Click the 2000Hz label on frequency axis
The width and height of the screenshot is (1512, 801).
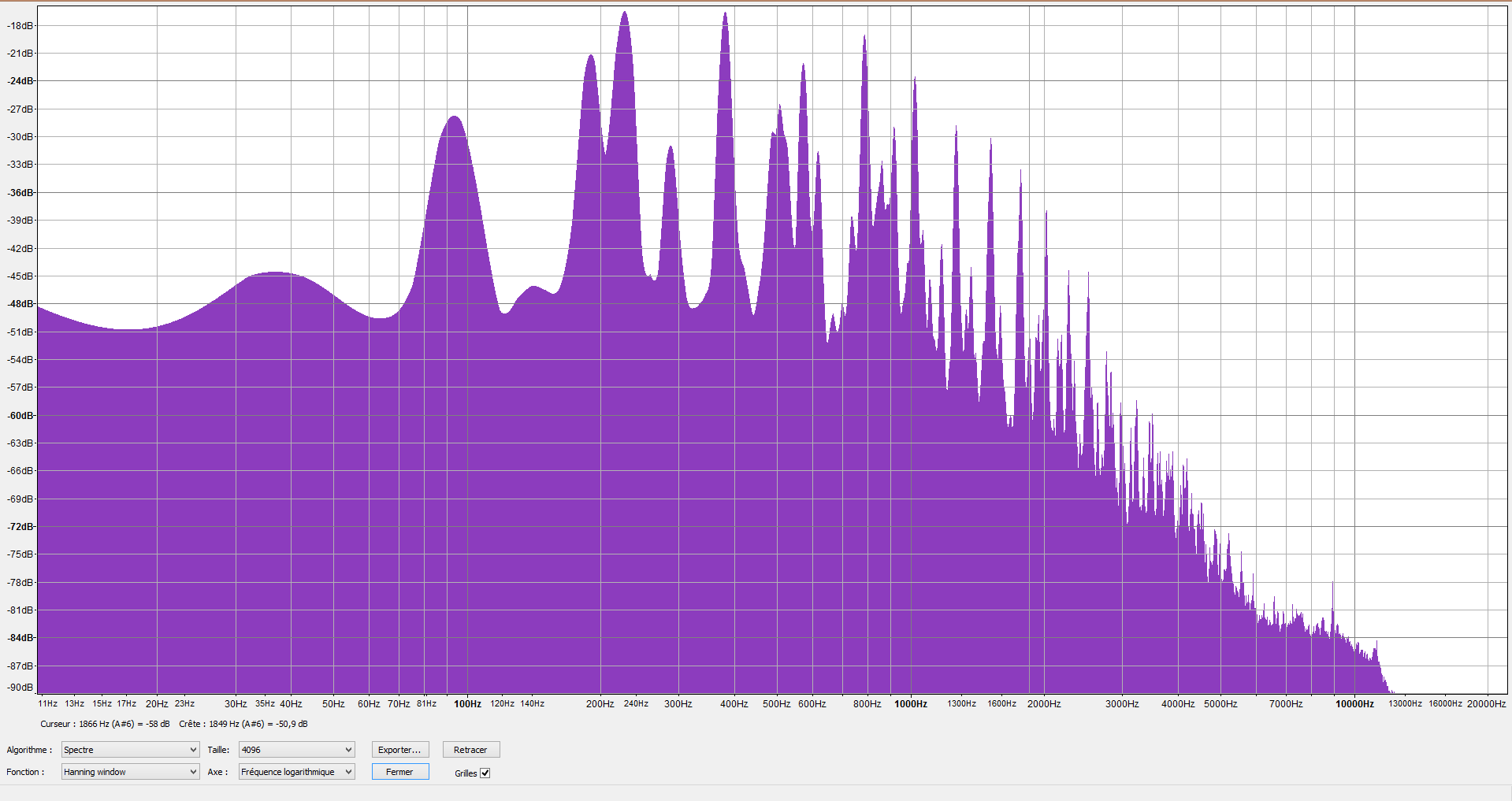coord(1043,704)
